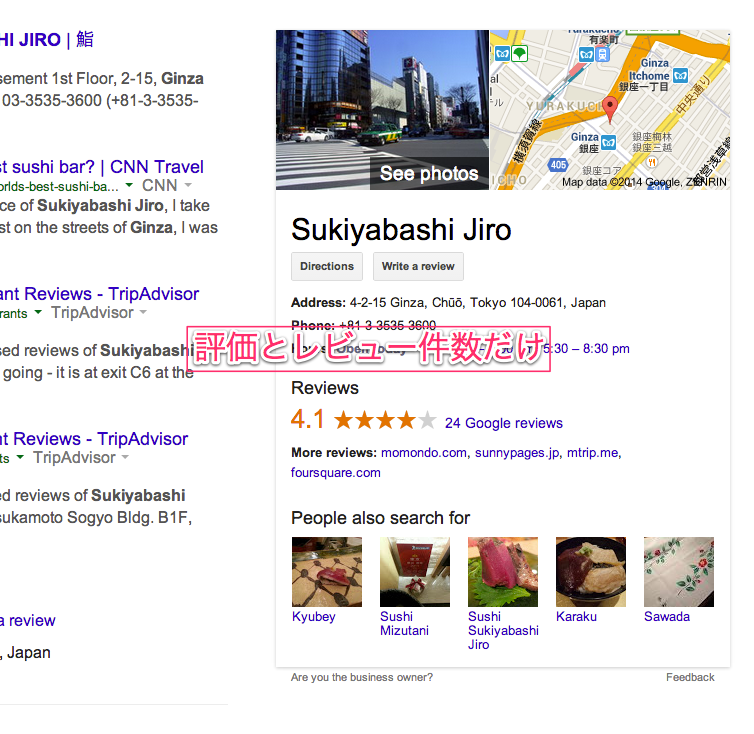The image size is (754, 734).
Task: Click the Ginza Itchome subway station icon
Action: click(x=680, y=76)
